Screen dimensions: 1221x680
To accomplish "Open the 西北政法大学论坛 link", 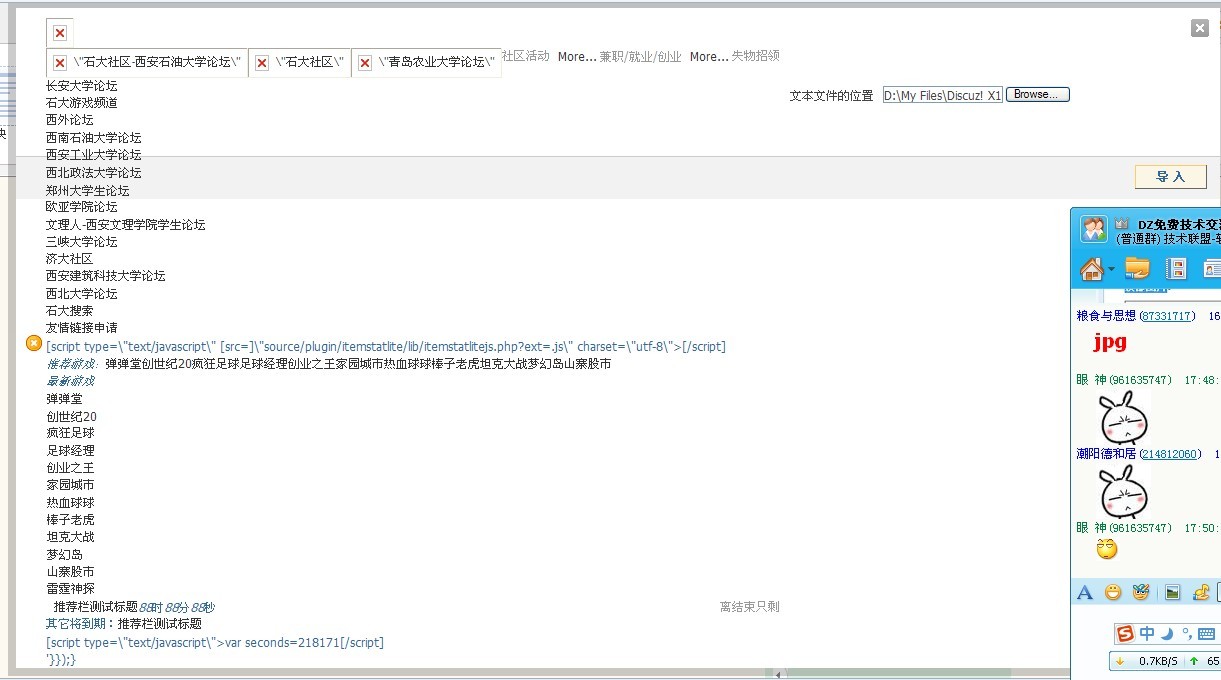I will [93, 173].
